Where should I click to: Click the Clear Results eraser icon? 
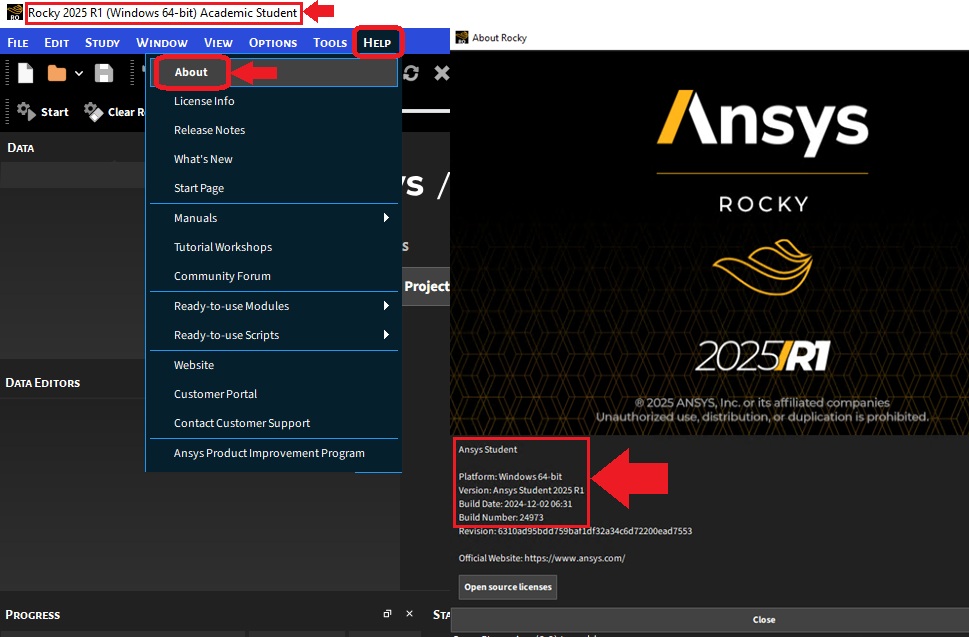[93, 112]
